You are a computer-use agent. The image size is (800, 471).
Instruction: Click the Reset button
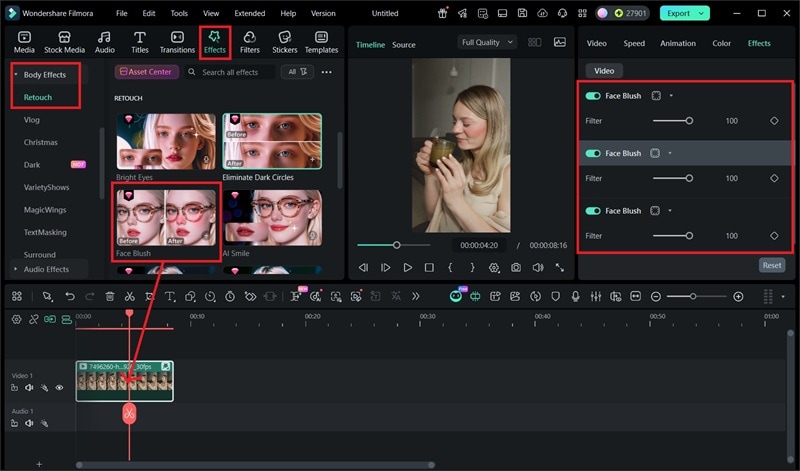click(771, 265)
